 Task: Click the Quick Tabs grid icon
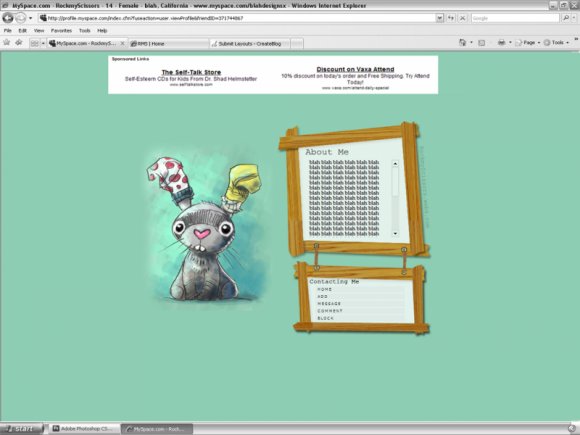point(34,43)
